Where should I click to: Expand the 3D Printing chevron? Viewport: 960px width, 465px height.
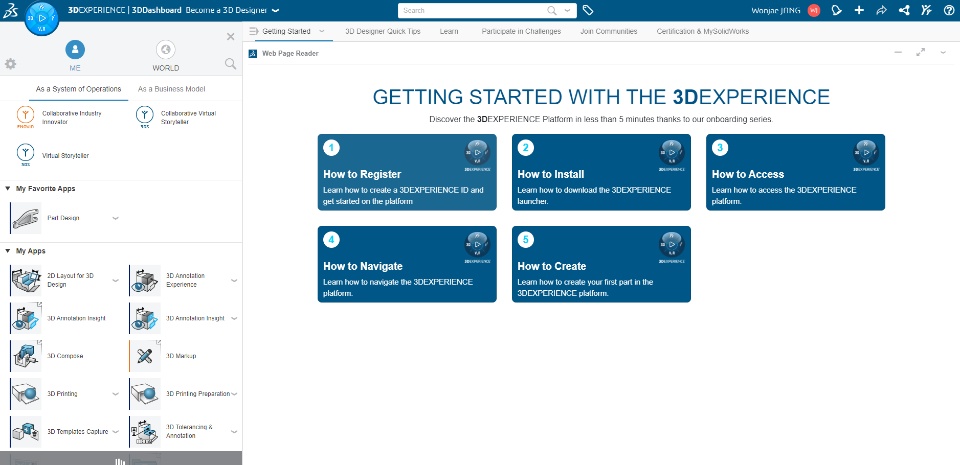[x=115, y=394]
